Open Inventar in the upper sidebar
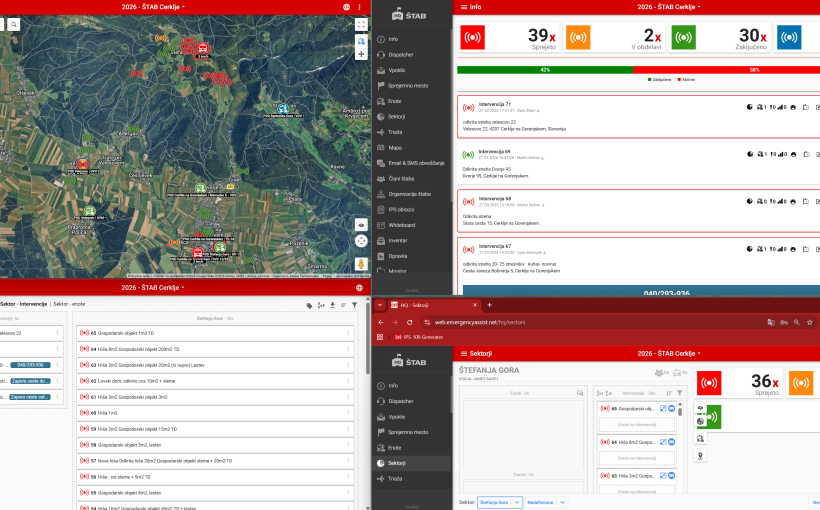The width and height of the screenshot is (820, 510). 398,240
